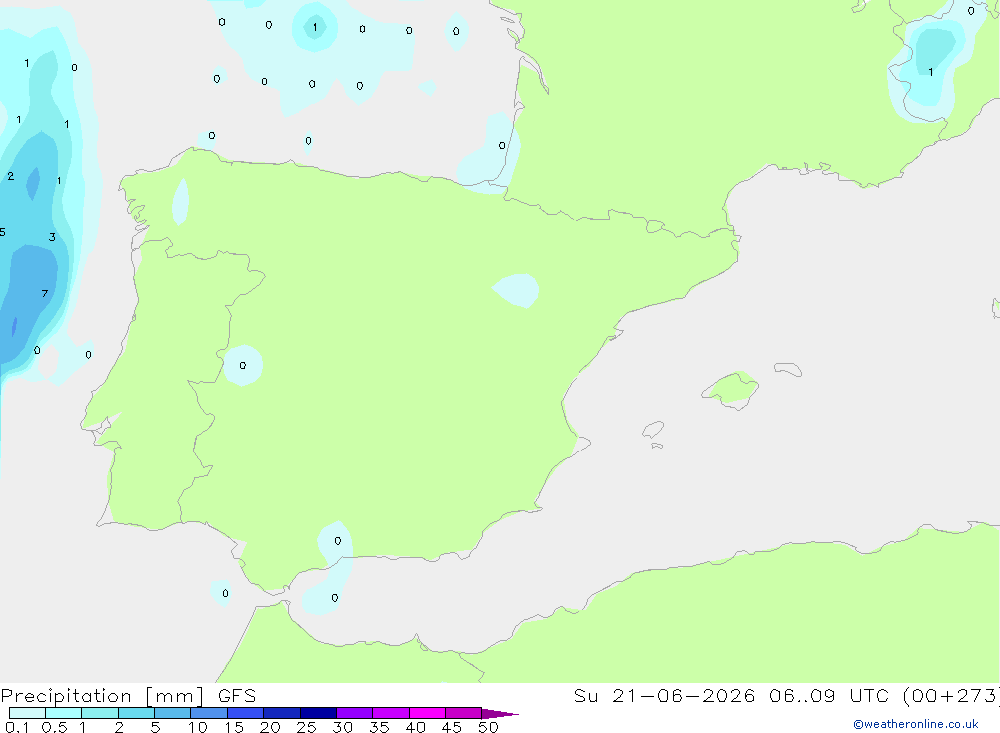Pick the 2–5 mm legend color box
This screenshot has width=1000, height=733.
point(136,713)
